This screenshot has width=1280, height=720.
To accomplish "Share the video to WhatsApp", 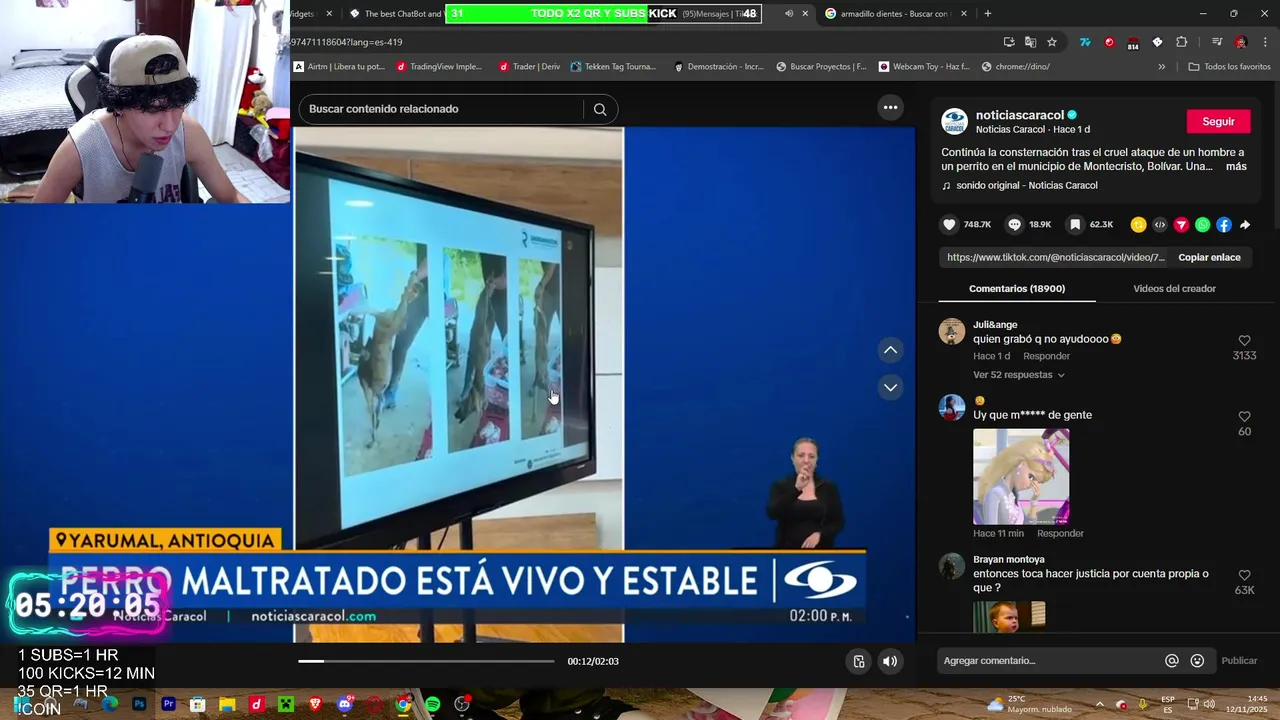I will pos(1202,225).
